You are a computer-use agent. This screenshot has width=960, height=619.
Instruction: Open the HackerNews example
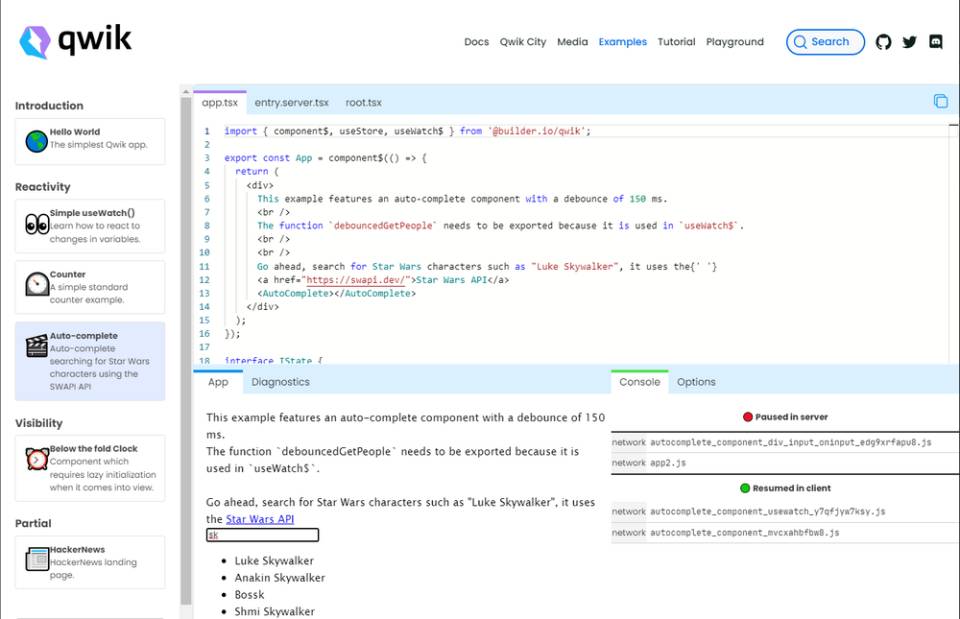(90, 562)
